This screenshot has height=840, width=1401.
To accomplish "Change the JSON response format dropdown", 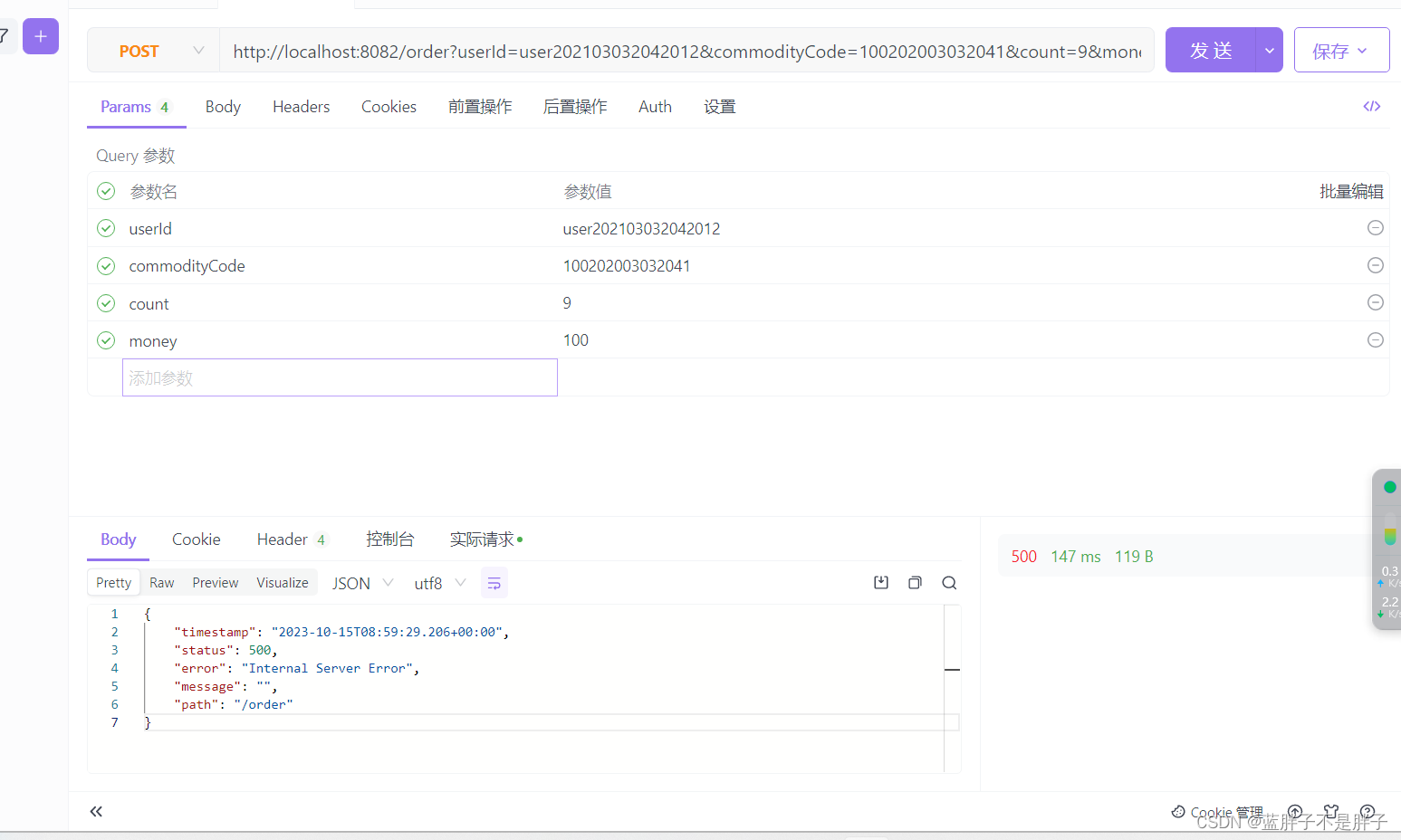I will (362, 583).
